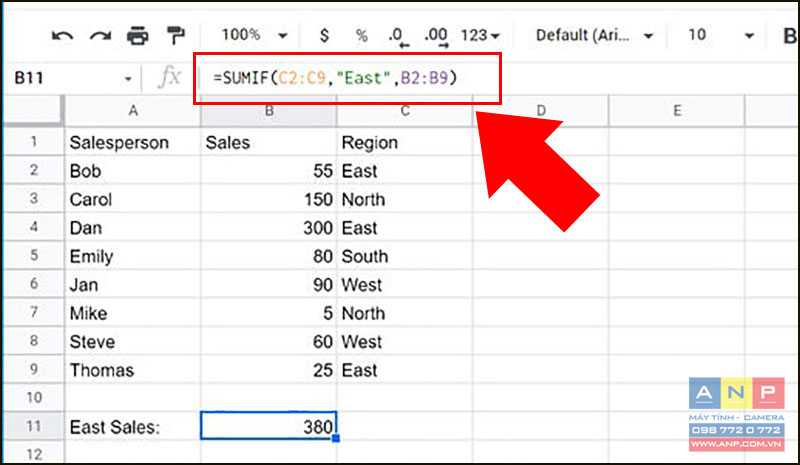Click the Undo icon
This screenshot has height=465, width=800.
pyautogui.click(x=62, y=36)
